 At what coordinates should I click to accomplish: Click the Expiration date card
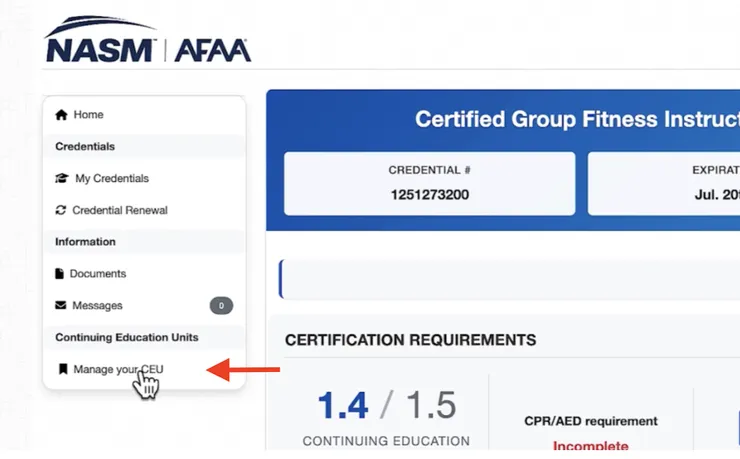663,183
